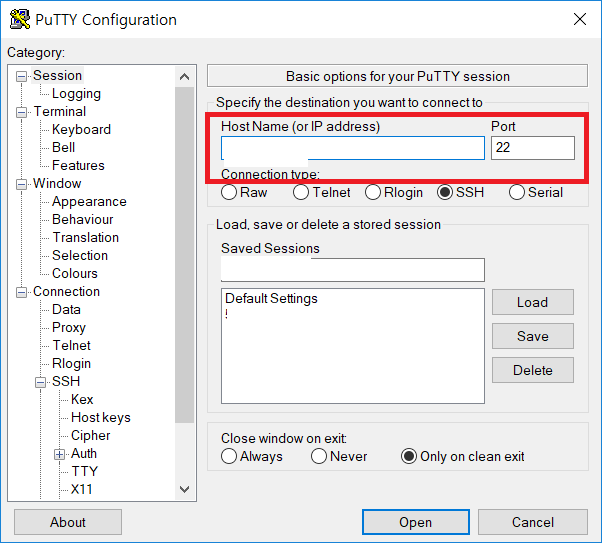Click the PuTTY icon in title bar
The image size is (602, 543).
point(19,19)
